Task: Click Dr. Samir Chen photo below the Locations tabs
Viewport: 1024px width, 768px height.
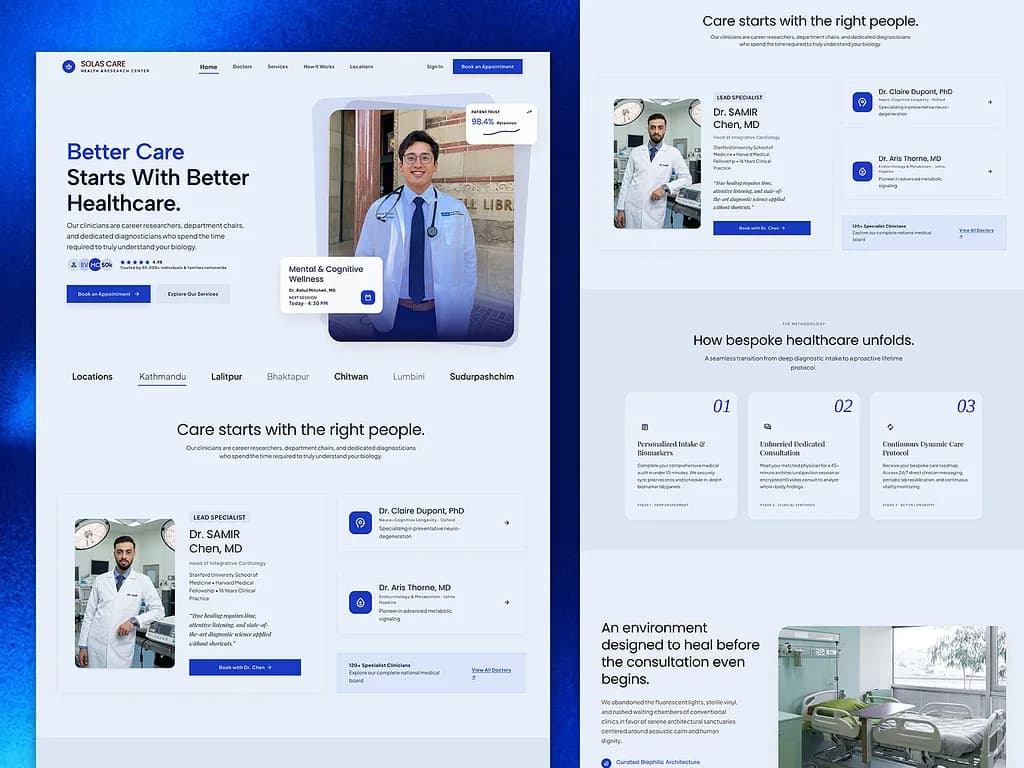Action: [x=125, y=593]
